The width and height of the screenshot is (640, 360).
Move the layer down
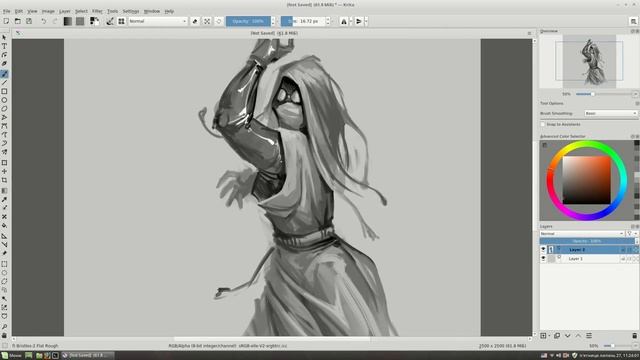point(567,336)
